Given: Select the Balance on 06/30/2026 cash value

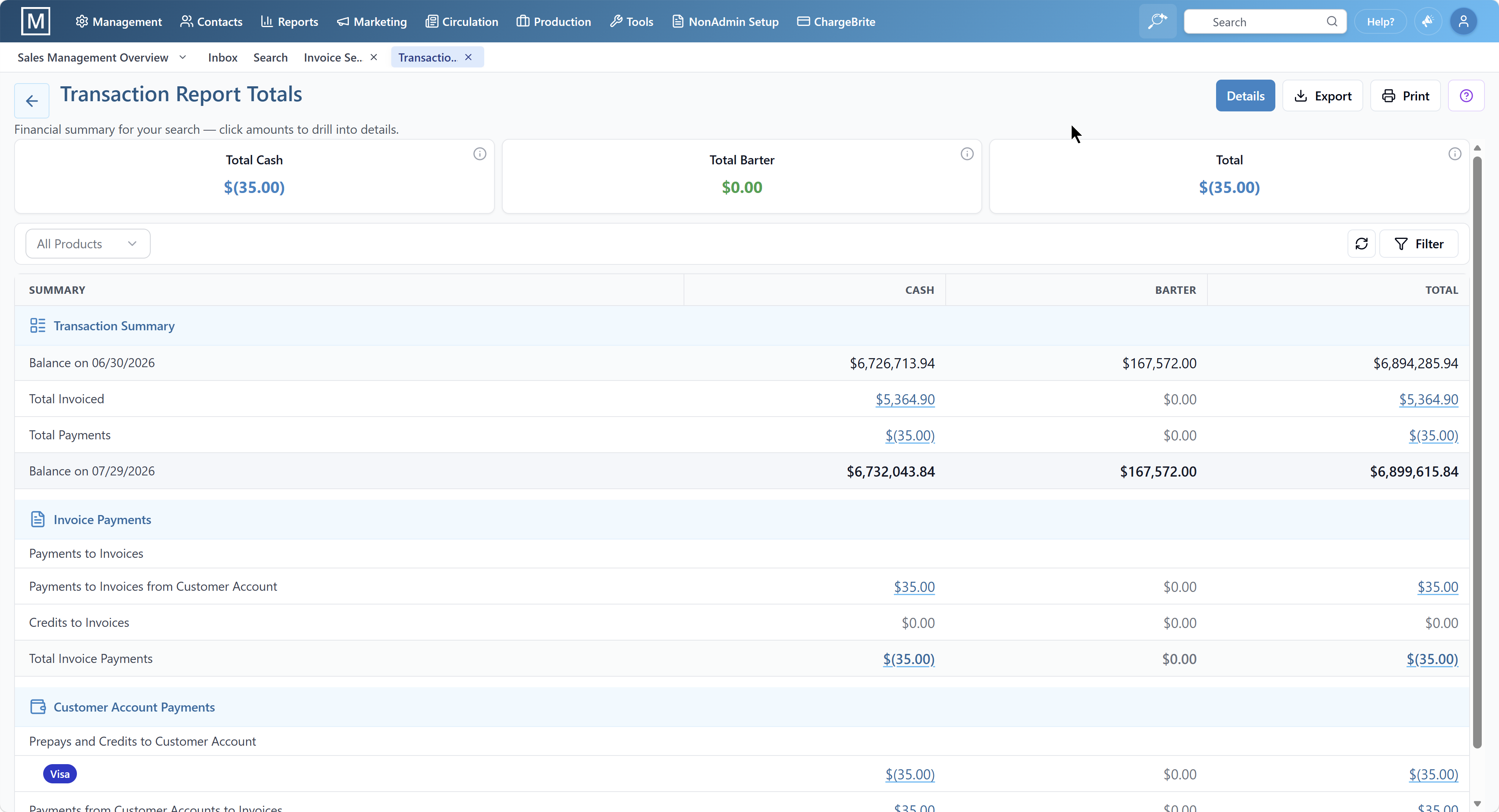Looking at the screenshot, I should pyautogui.click(x=892, y=364).
